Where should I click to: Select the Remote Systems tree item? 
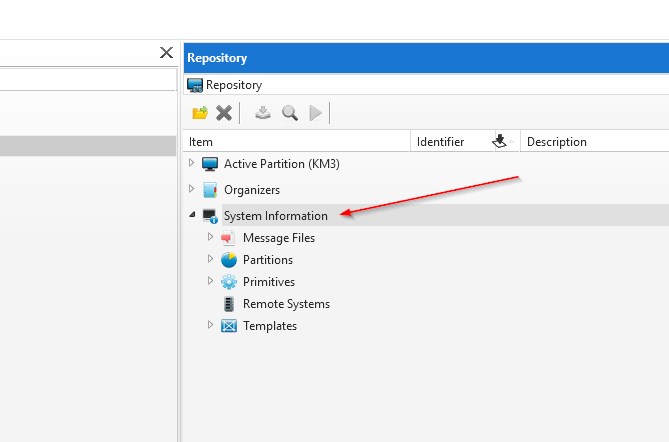coord(286,304)
